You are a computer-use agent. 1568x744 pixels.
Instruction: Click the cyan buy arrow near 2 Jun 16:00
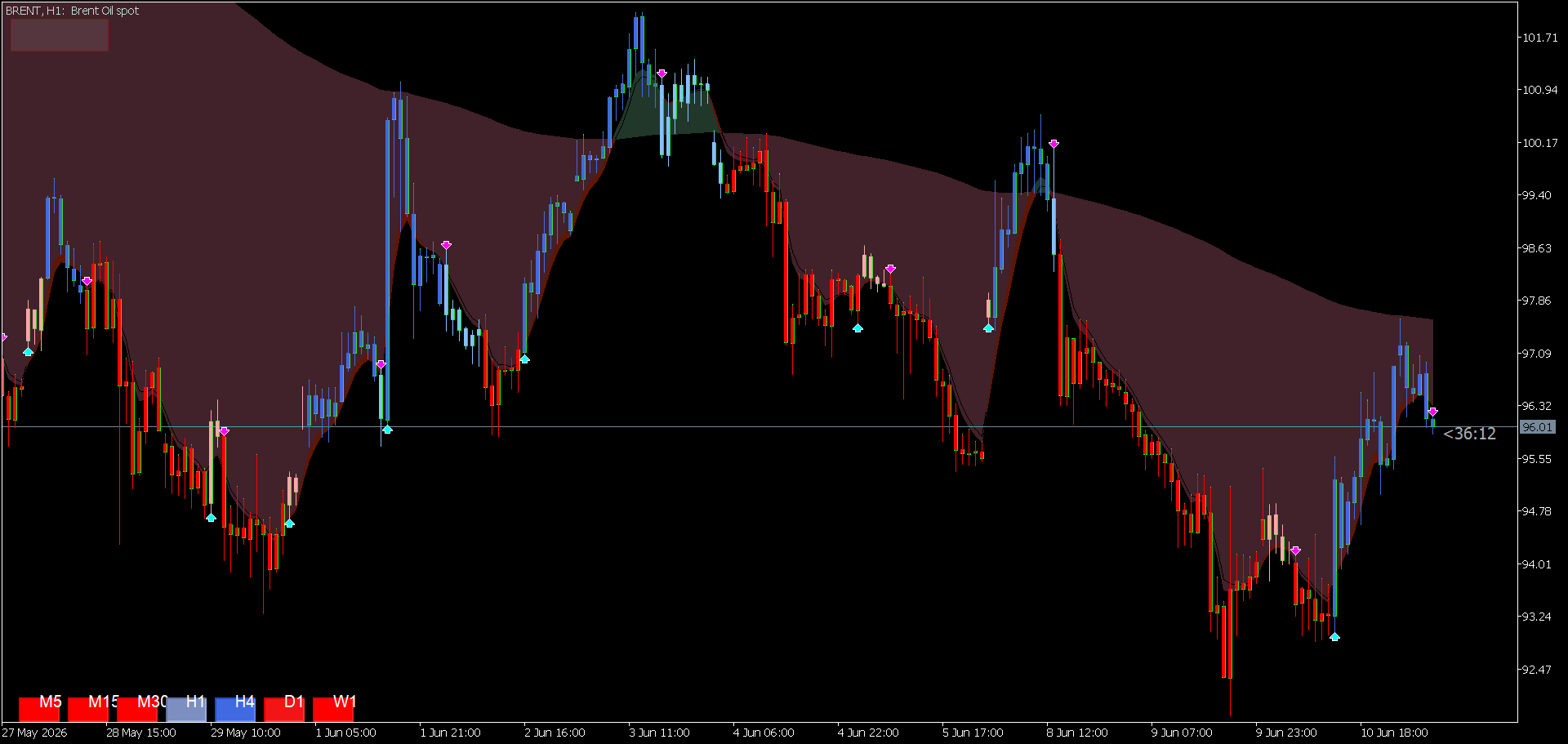(524, 359)
